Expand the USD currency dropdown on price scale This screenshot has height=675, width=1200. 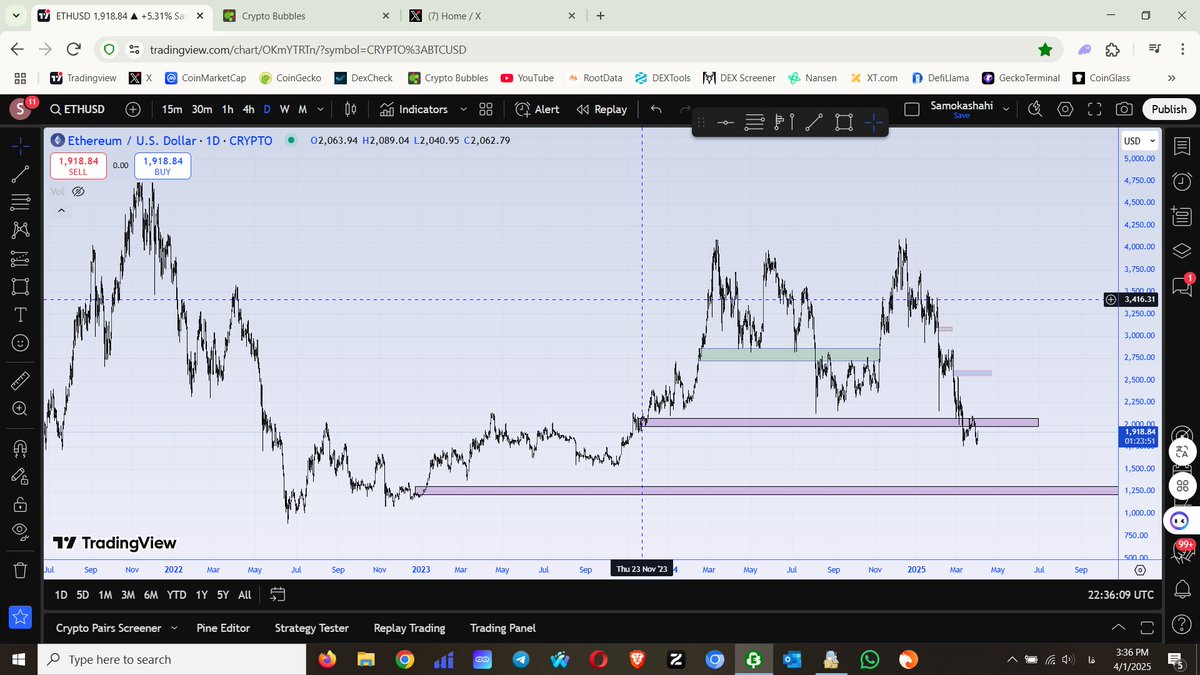(x=1138, y=141)
